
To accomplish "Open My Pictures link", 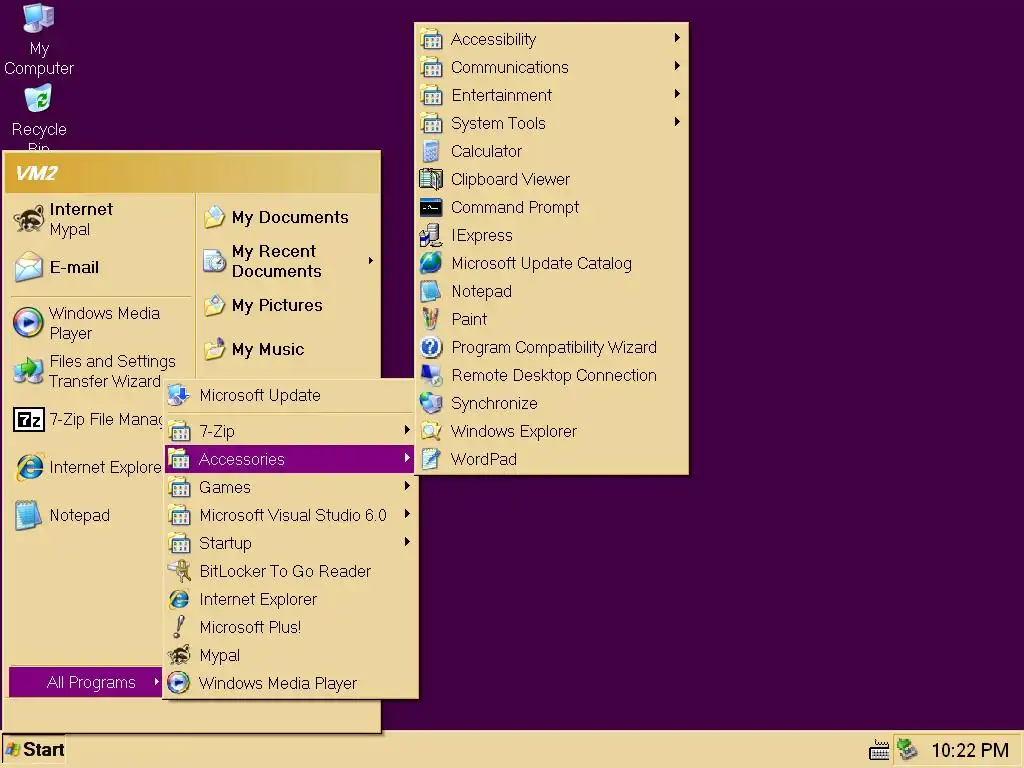I will tap(287, 306).
